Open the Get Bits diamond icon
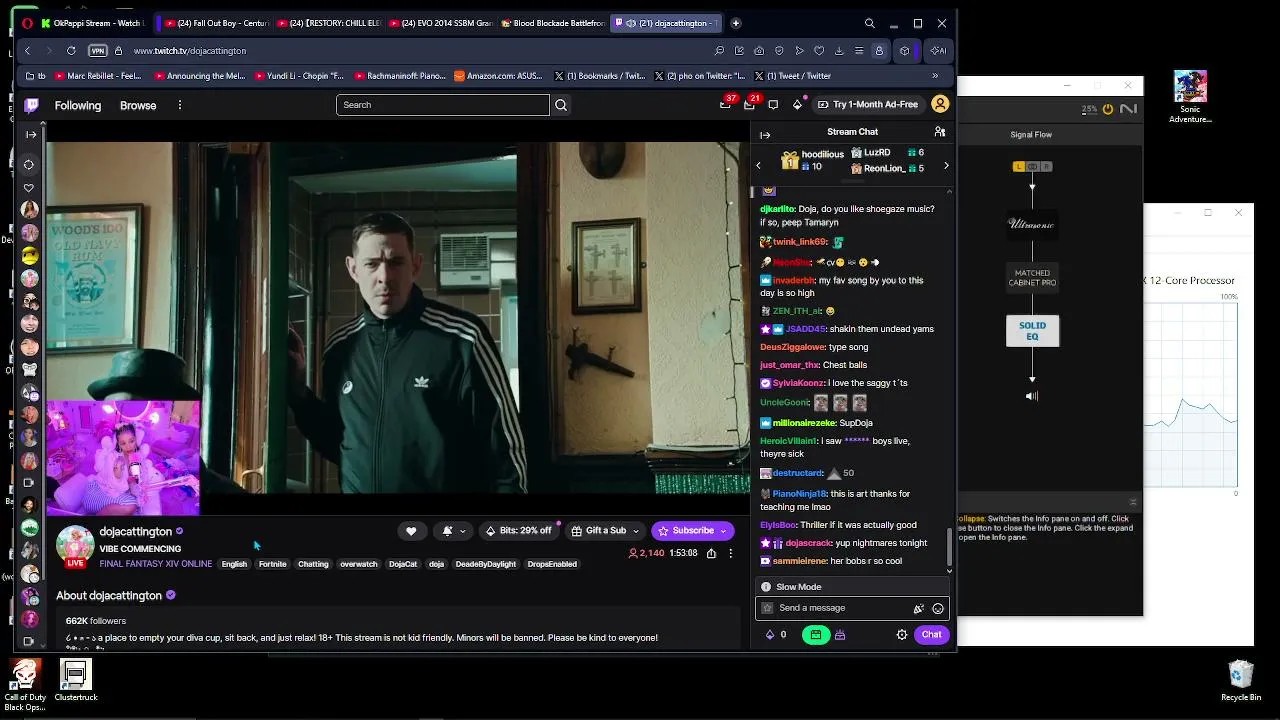1280x720 pixels. (x=797, y=104)
